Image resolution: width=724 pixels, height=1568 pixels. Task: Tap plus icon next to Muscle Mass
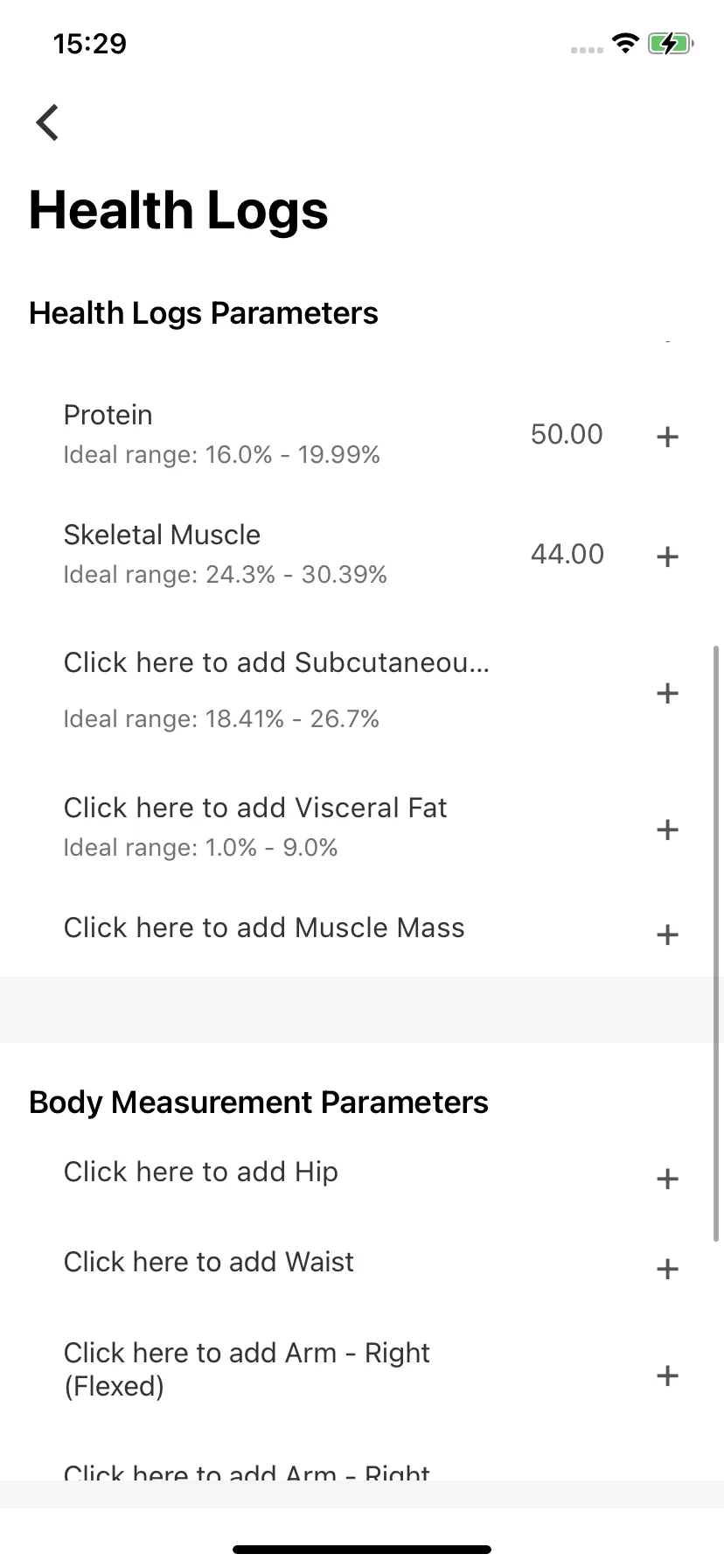(x=667, y=934)
